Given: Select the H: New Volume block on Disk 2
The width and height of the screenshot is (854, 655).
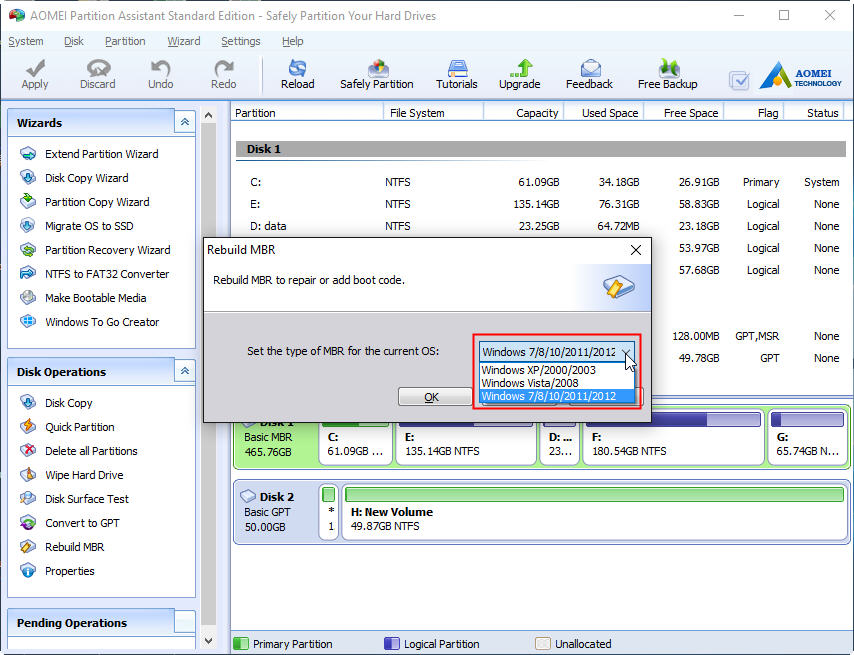Looking at the screenshot, I should pyautogui.click(x=594, y=511).
